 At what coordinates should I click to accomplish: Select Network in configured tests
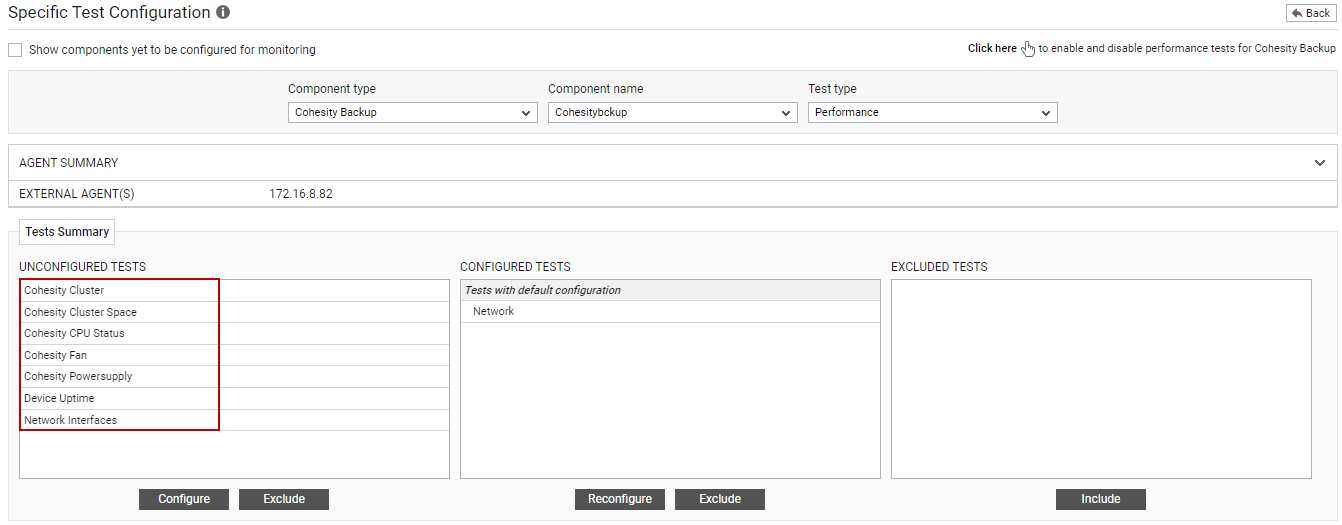pos(670,312)
